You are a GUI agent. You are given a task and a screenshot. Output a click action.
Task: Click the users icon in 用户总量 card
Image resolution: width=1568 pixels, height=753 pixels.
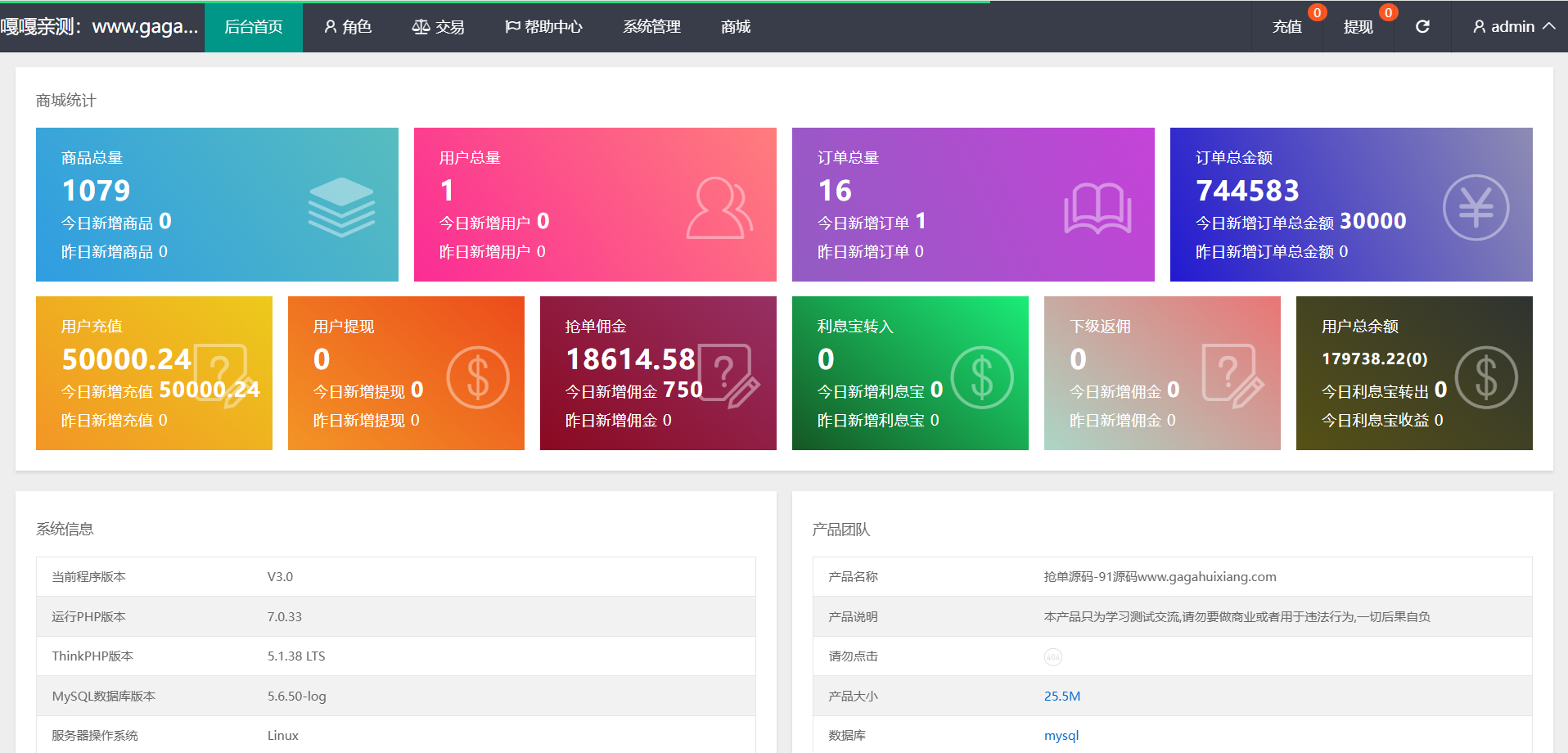719,208
